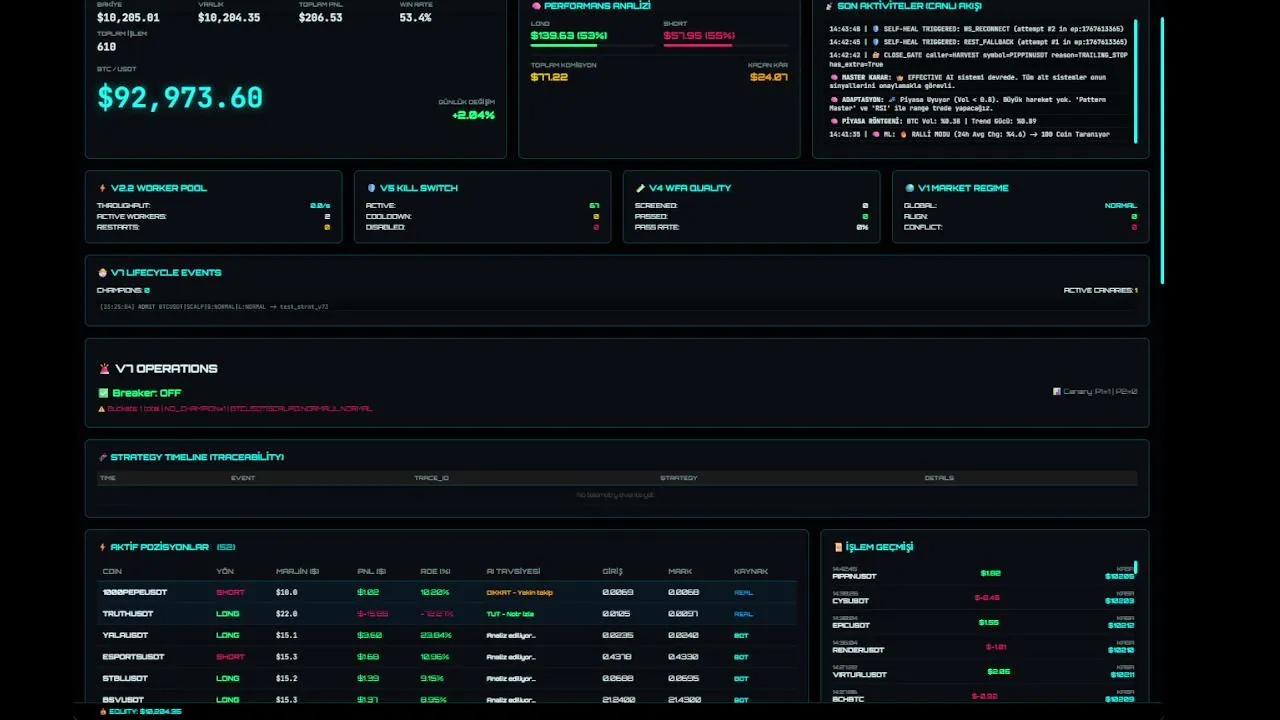
Task: Click the Performans Analizi brain icon
Action: pos(536,6)
